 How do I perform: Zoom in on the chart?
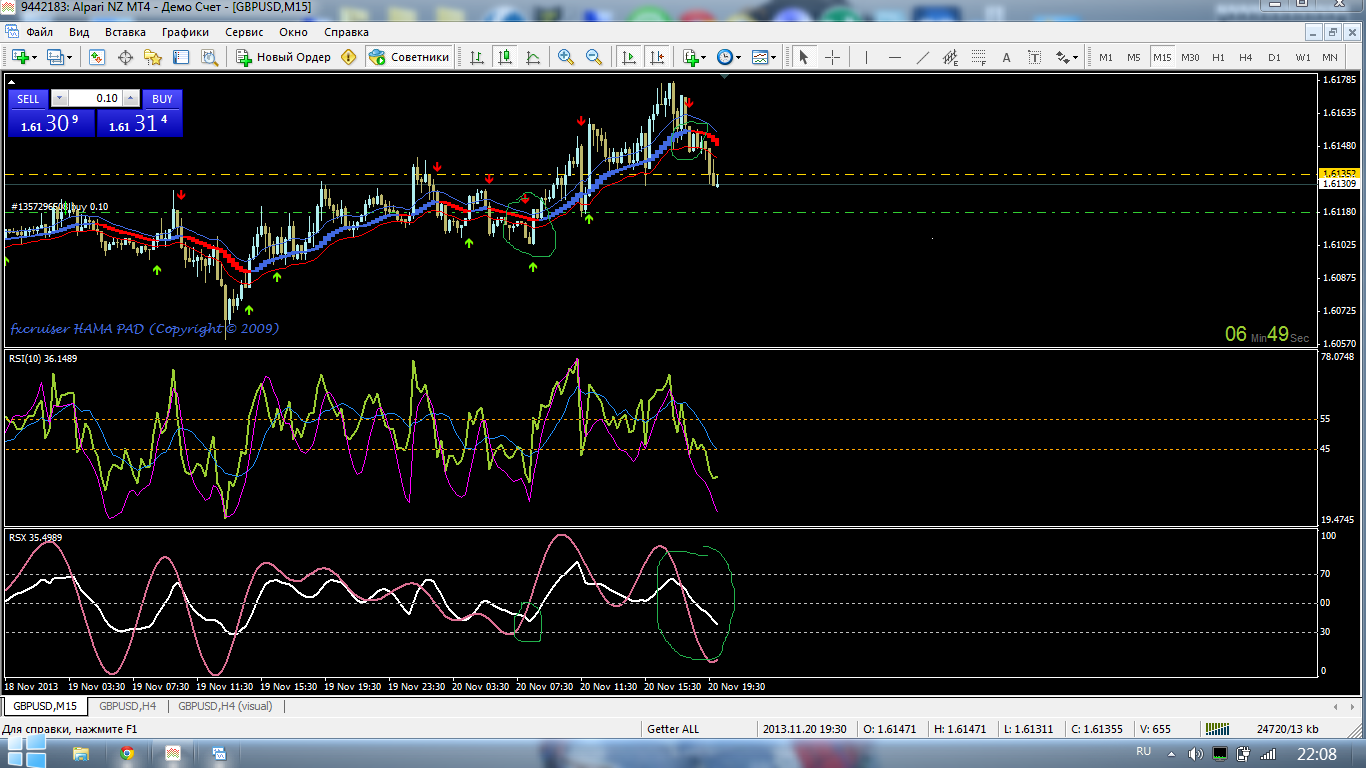coord(566,57)
